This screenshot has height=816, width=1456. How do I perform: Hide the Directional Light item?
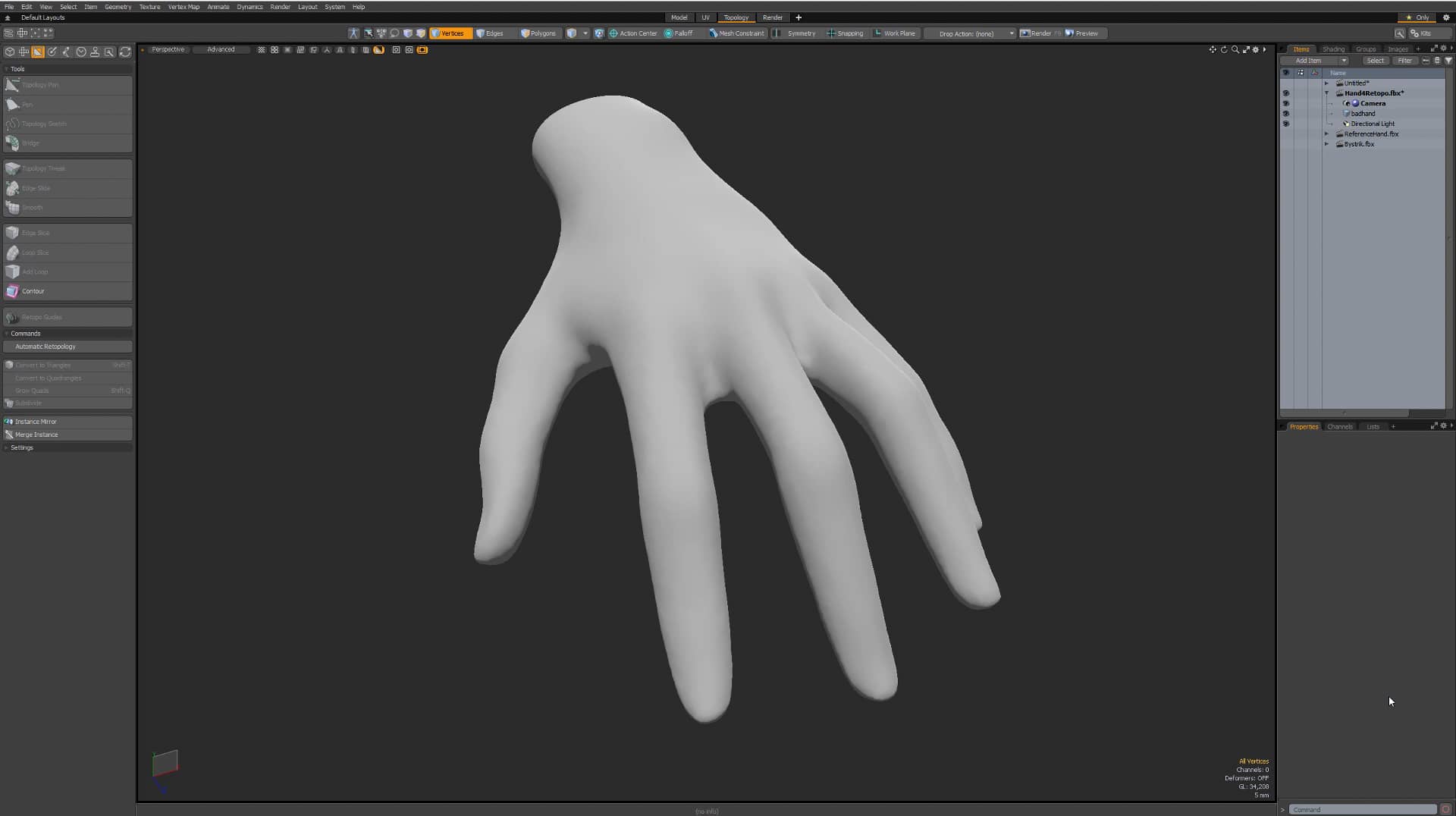(x=1286, y=124)
